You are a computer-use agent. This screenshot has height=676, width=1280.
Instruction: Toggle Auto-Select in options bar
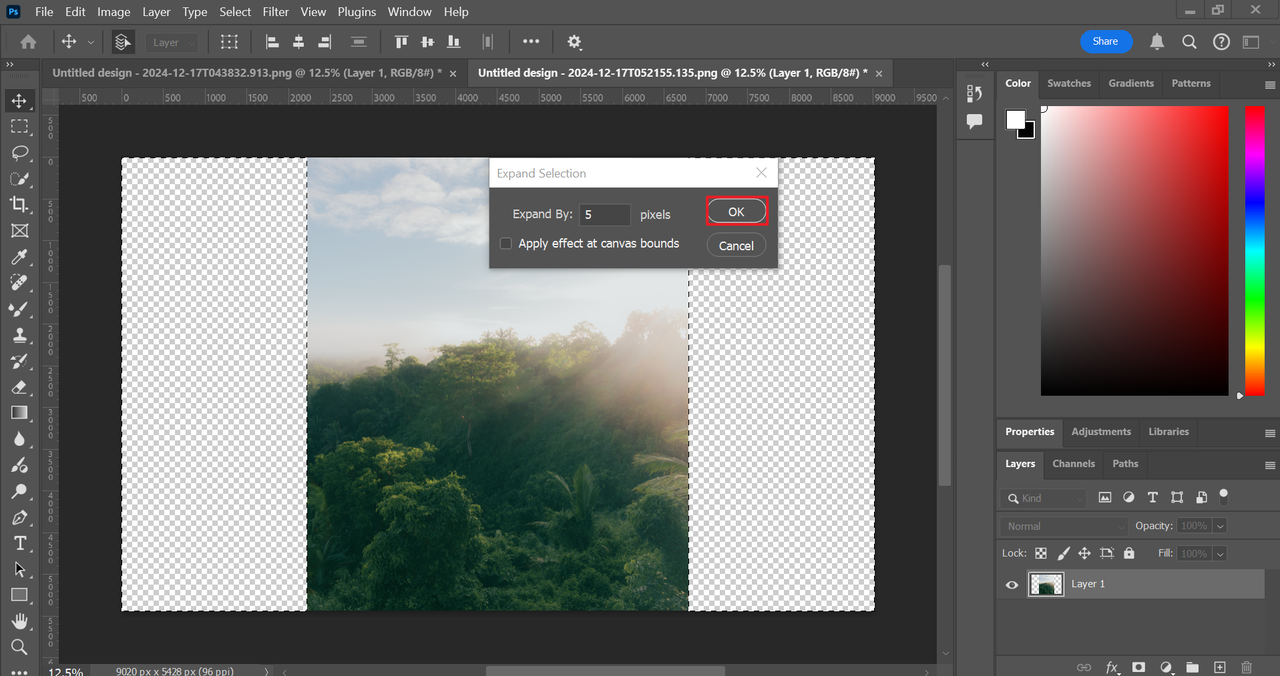[123, 42]
